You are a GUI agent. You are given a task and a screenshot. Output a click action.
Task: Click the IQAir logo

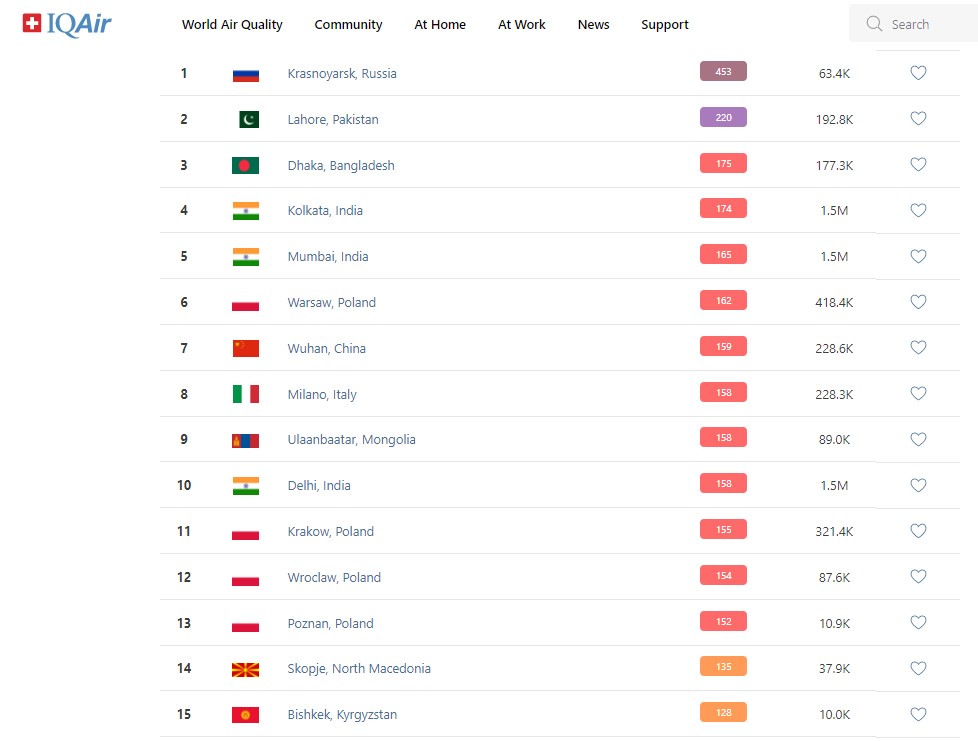pyautogui.click(x=67, y=24)
